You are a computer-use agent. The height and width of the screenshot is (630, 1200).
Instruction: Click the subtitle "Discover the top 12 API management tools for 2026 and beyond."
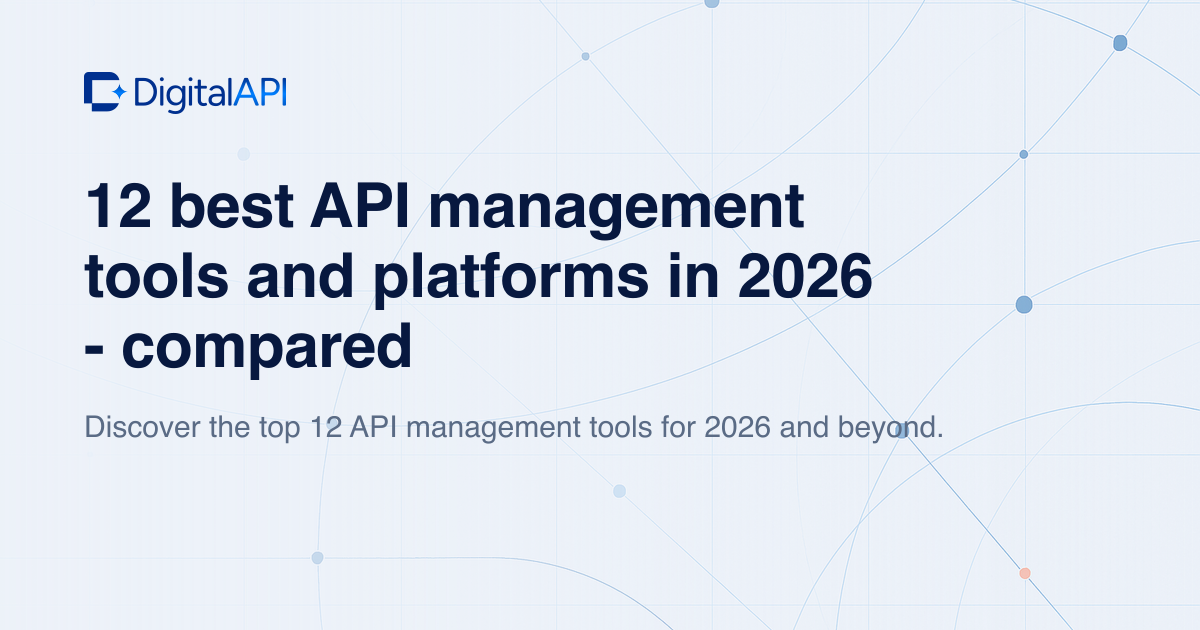[x=514, y=427]
